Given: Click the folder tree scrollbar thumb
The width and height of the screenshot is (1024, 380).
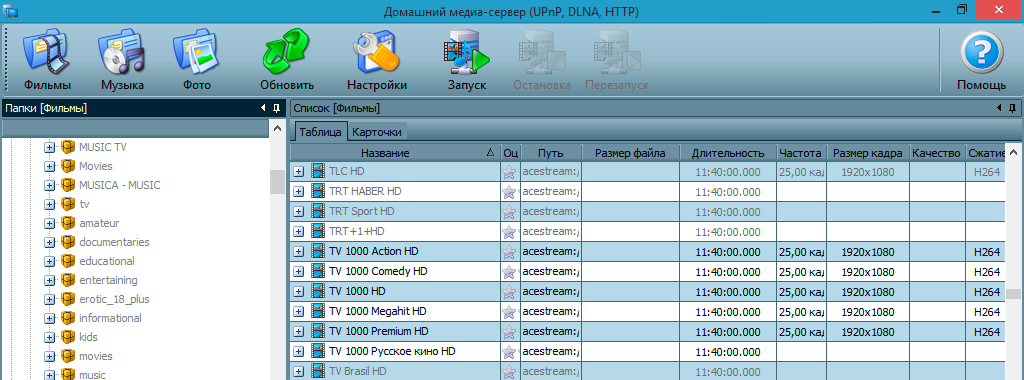Looking at the screenshot, I should click(x=277, y=182).
